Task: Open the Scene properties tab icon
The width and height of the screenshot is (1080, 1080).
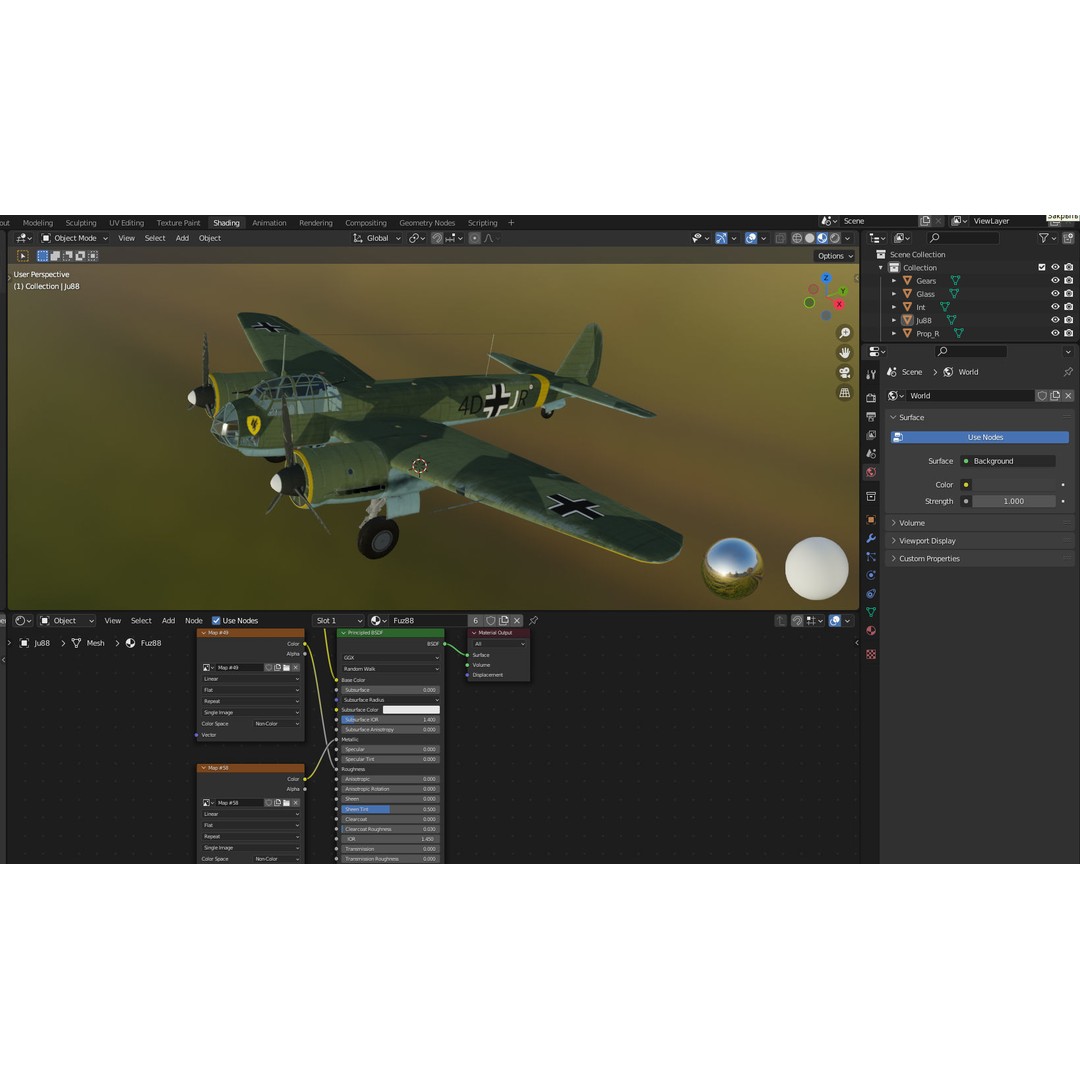Action: pos(871,454)
